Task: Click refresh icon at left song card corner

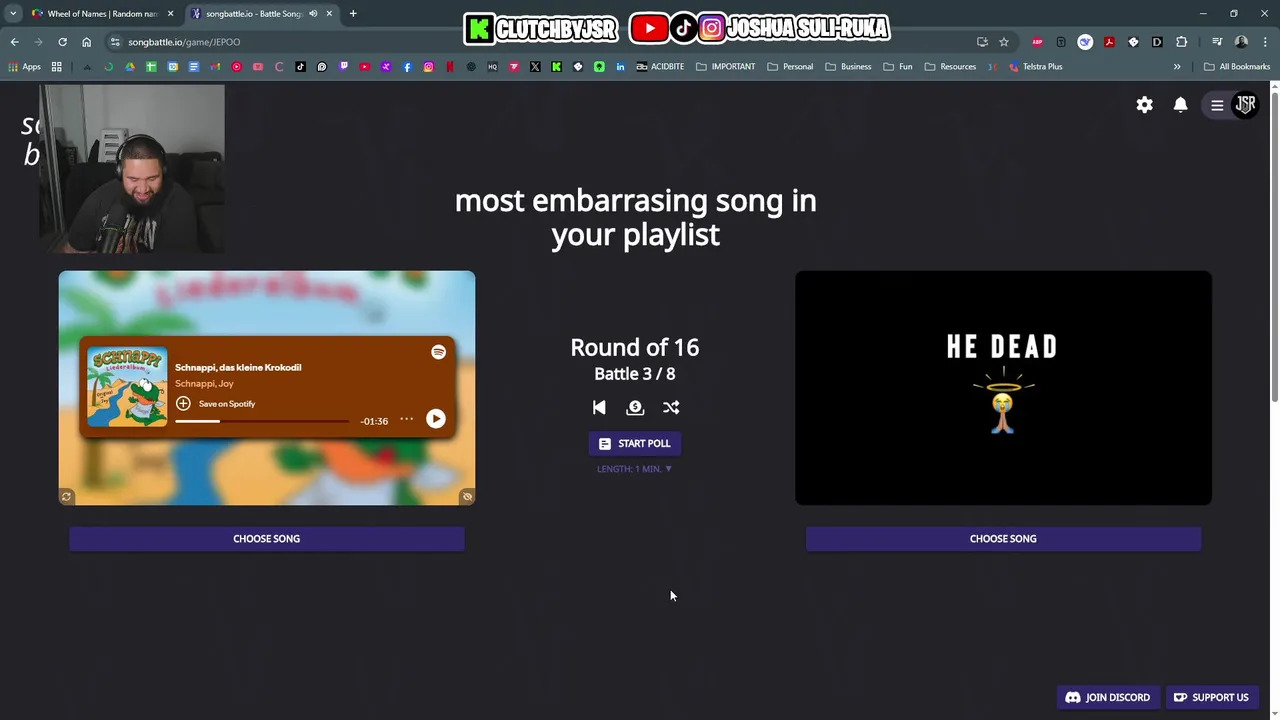Action: click(x=66, y=496)
